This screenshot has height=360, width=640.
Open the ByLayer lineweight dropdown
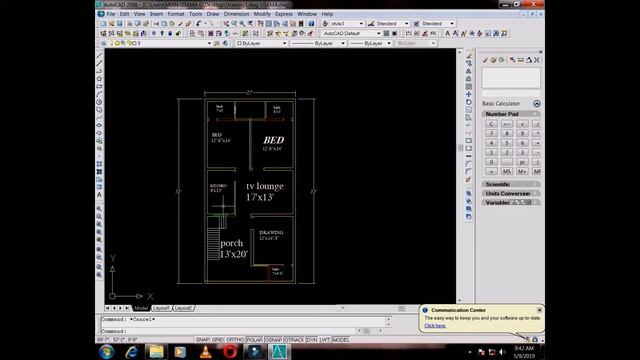click(389, 43)
